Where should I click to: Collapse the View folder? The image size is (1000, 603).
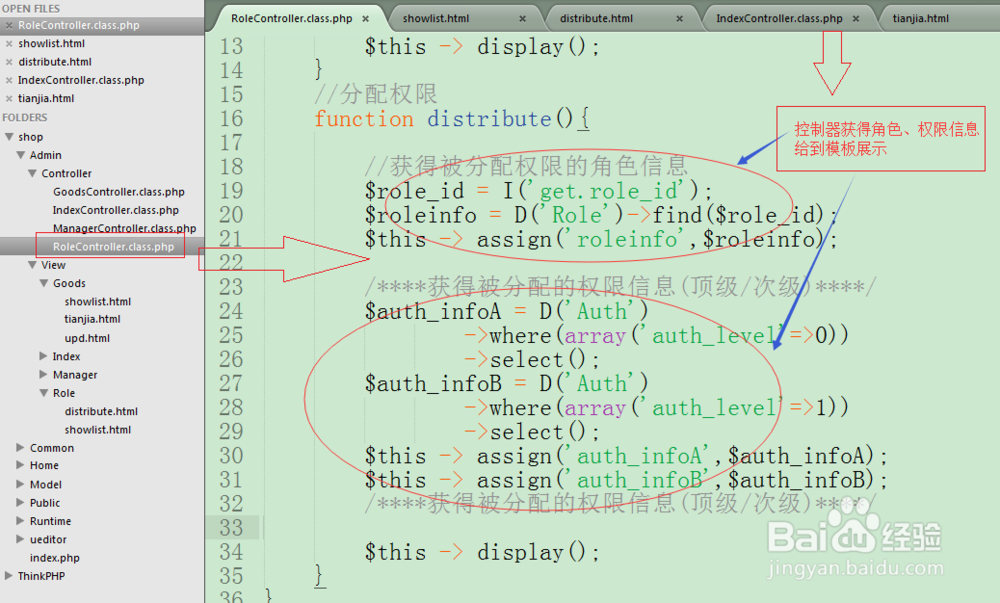(x=33, y=265)
